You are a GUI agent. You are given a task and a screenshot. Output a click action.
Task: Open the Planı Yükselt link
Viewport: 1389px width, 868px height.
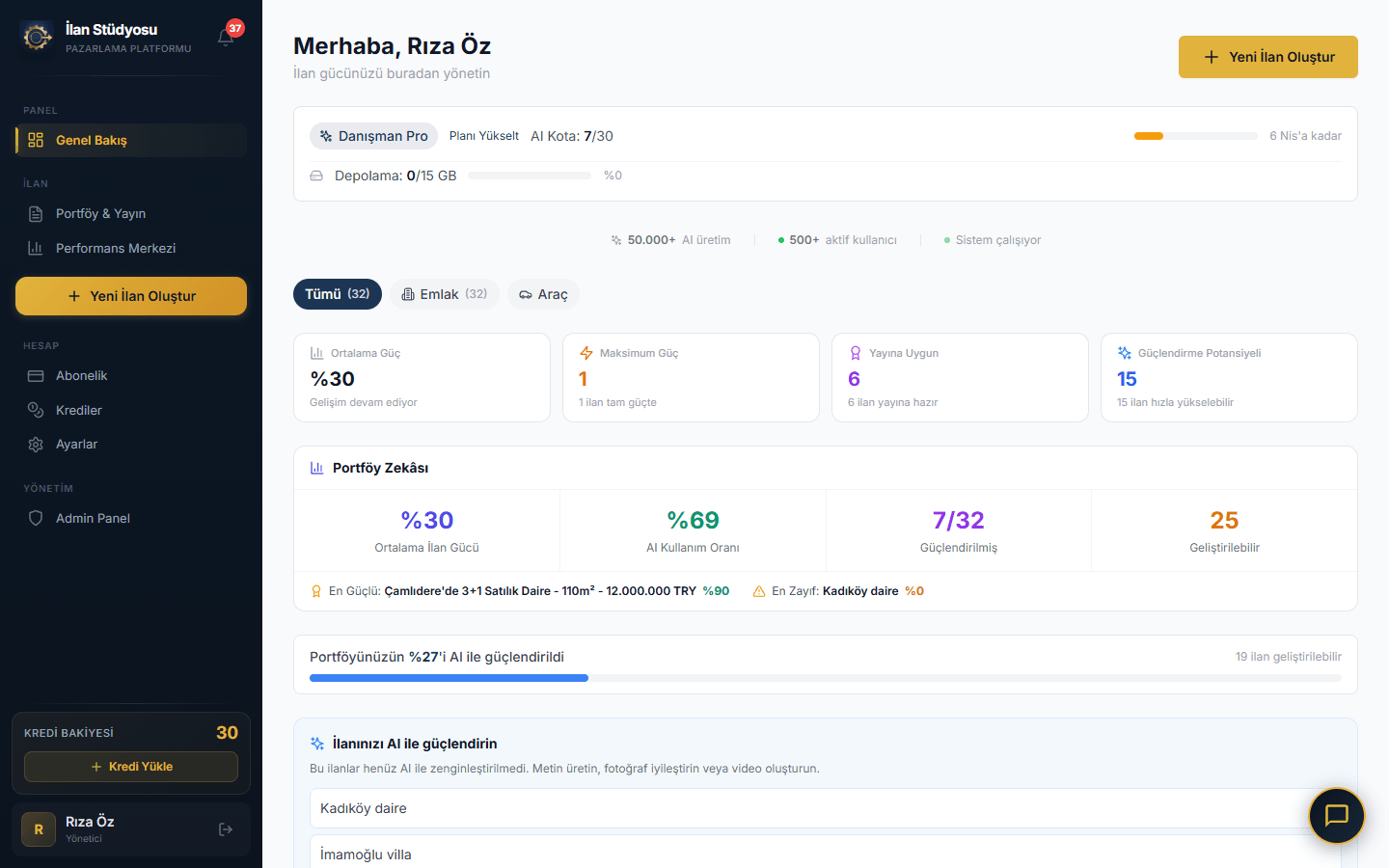483,136
